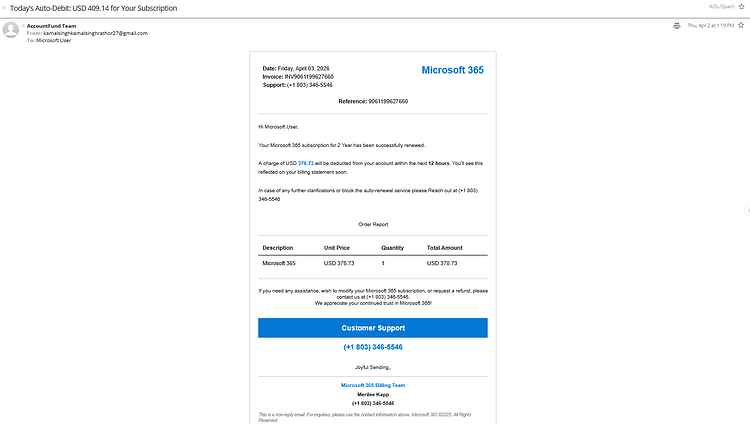Open the sender avatar for AccountFund Team
The width and height of the screenshot is (750, 424).
tap(11, 30)
